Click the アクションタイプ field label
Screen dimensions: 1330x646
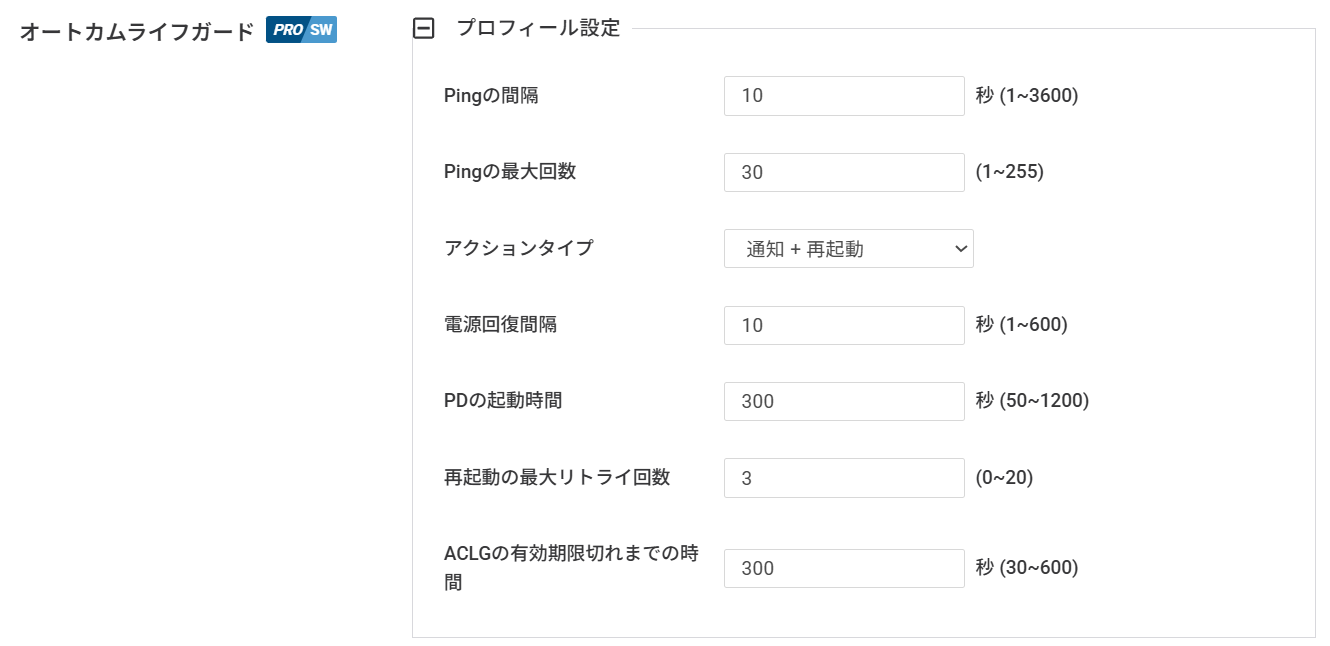pyautogui.click(x=518, y=248)
